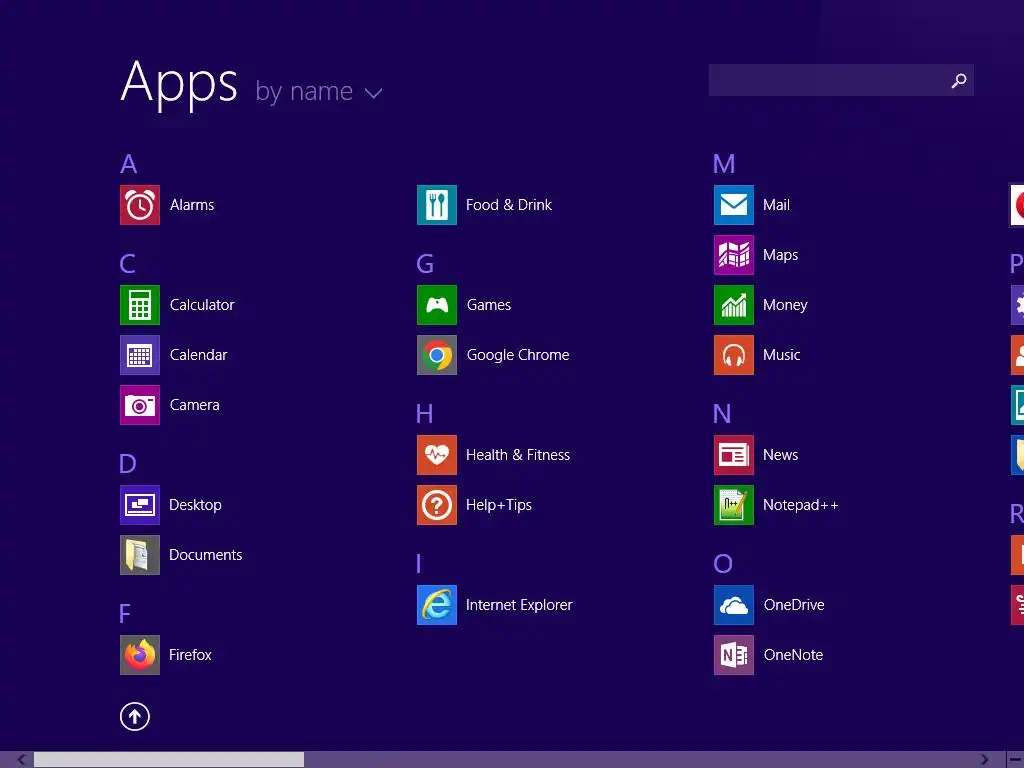Open the Camera app icon

pos(140,405)
